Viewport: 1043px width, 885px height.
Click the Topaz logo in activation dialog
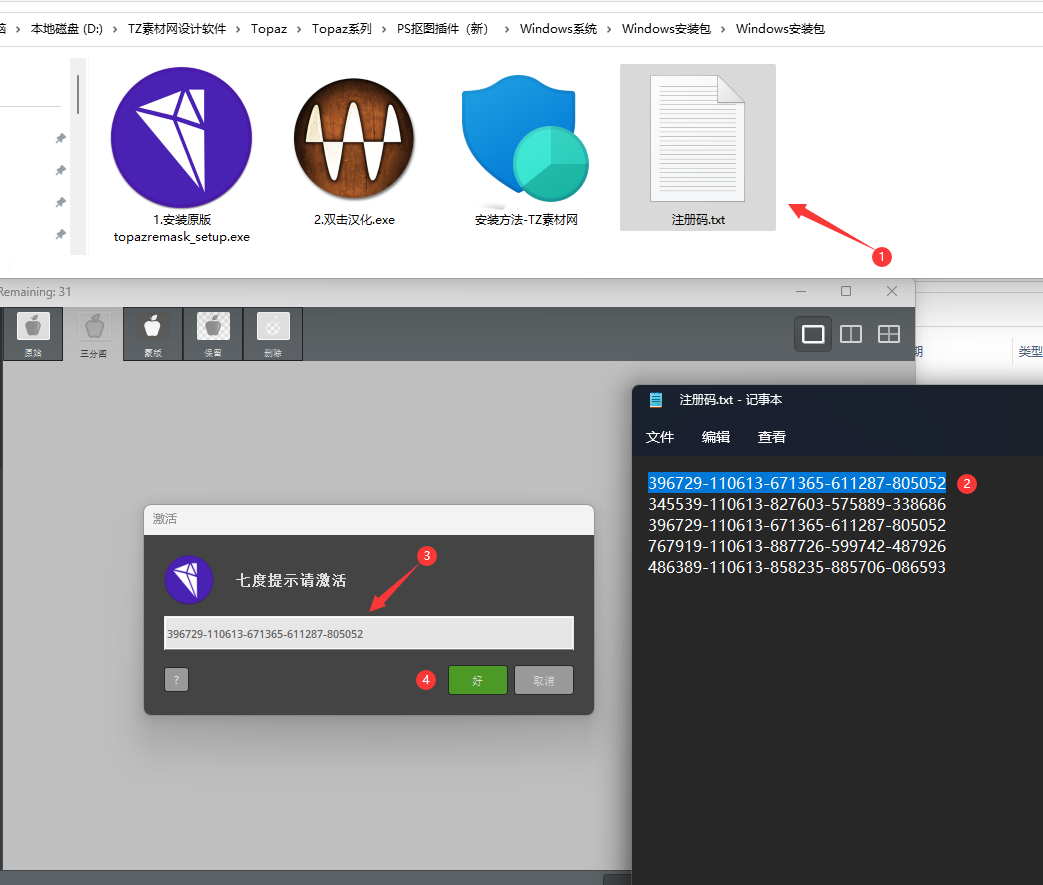[x=189, y=580]
